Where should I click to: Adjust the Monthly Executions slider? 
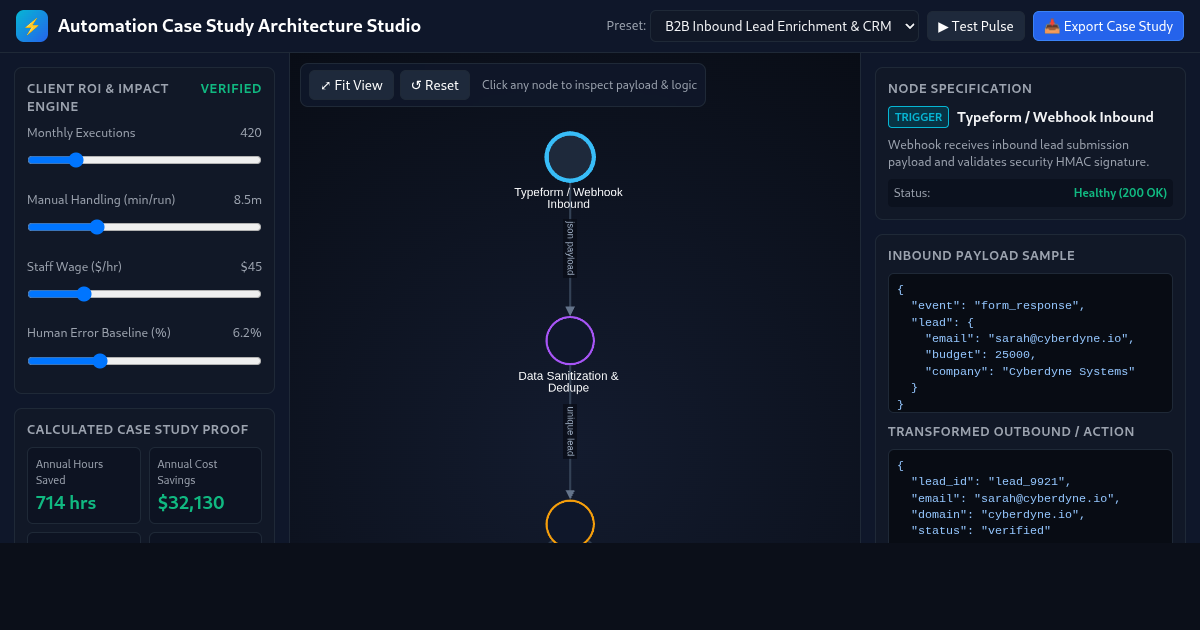[144, 160]
